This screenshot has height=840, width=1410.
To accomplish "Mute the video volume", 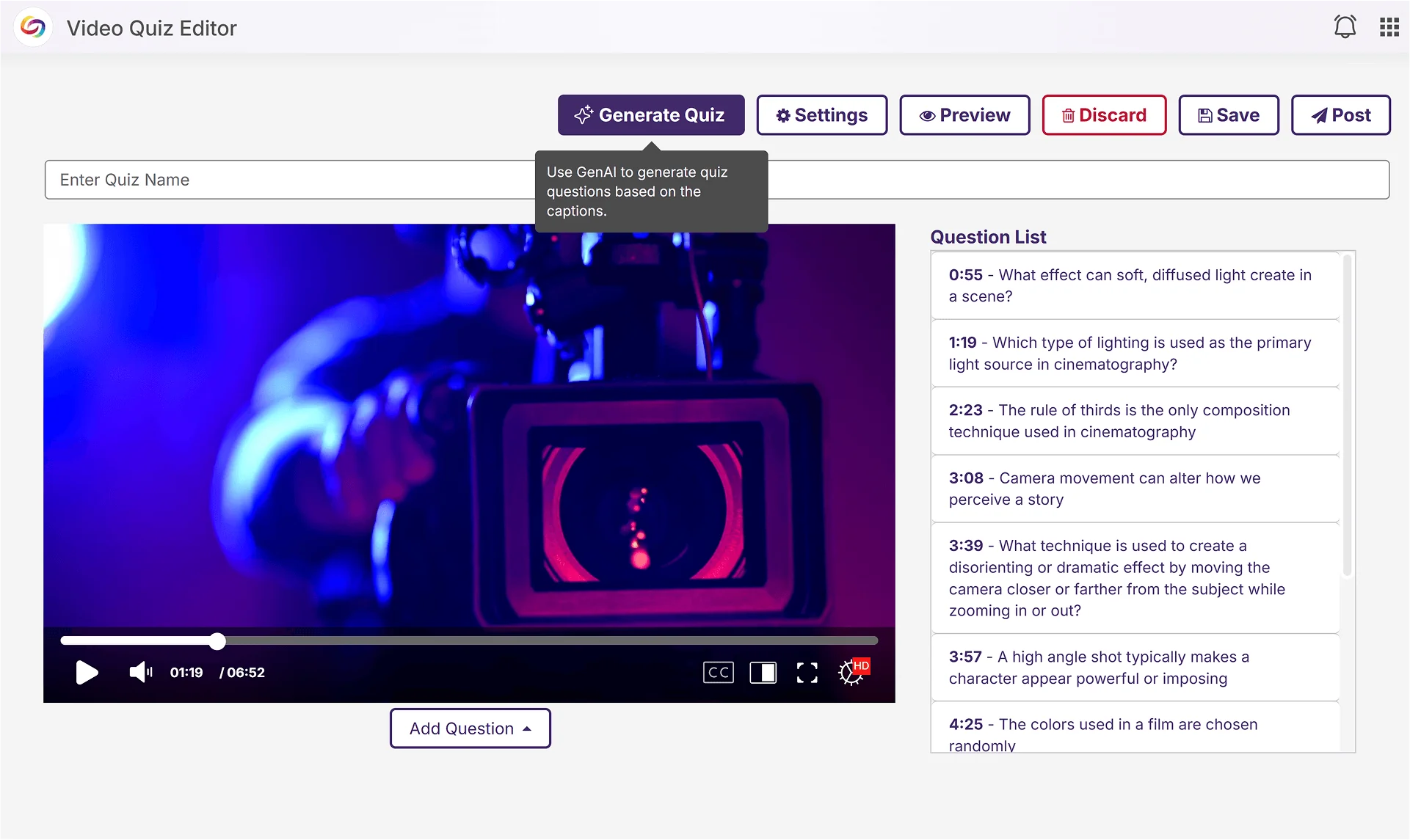I will tap(140, 672).
